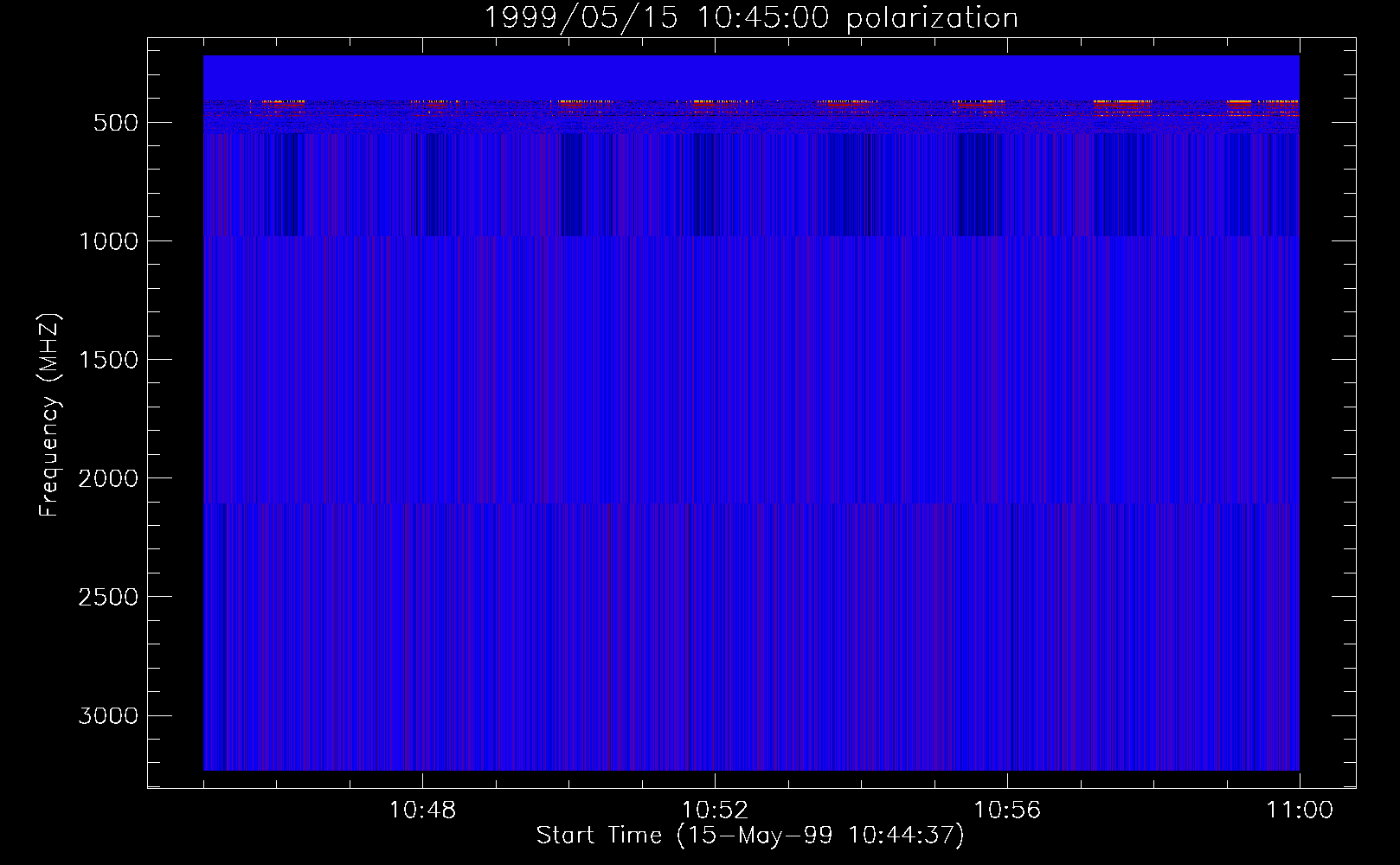
Task: Click the 3000 frequency tick label
Action: click(x=108, y=715)
